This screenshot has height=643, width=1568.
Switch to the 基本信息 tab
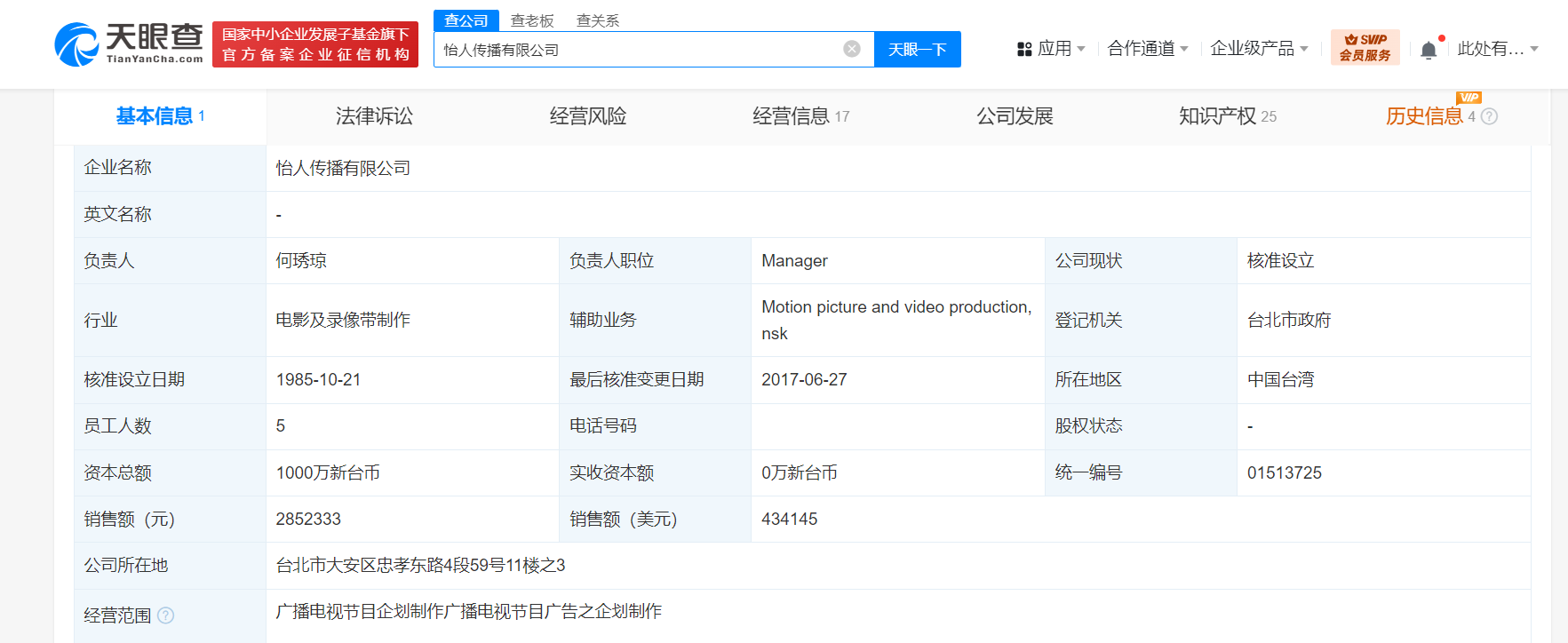pyautogui.click(x=160, y=116)
